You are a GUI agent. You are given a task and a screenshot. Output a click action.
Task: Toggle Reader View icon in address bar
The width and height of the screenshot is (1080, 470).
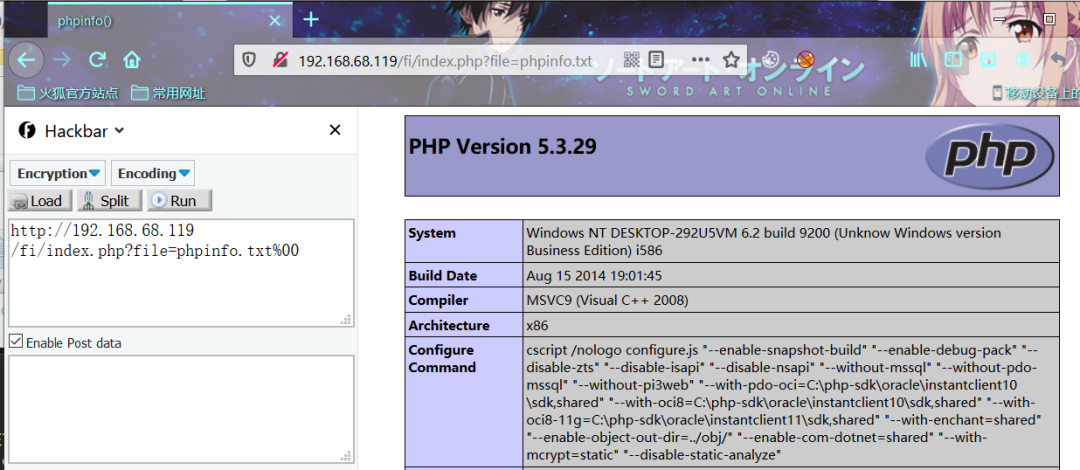pos(657,60)
